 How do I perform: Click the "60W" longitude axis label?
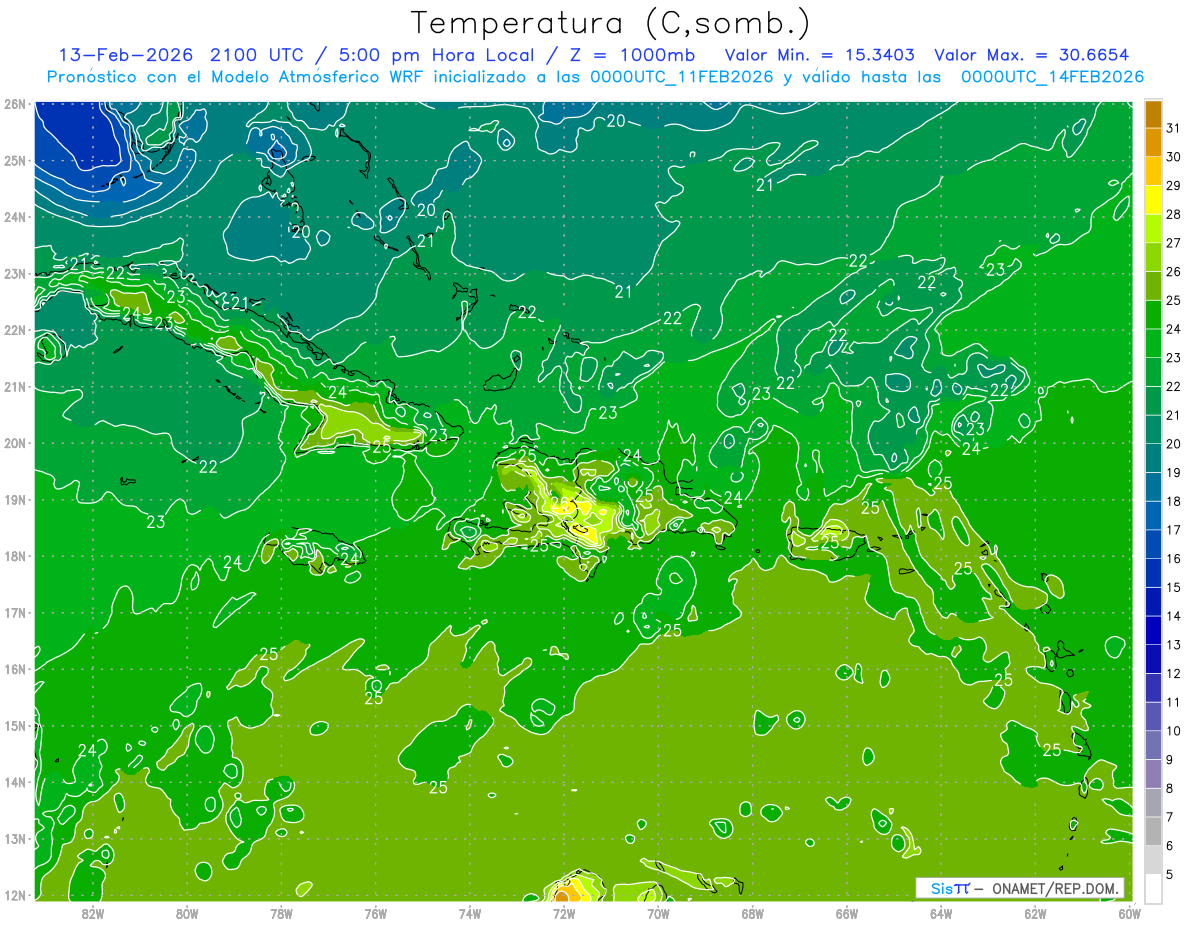1129,913
